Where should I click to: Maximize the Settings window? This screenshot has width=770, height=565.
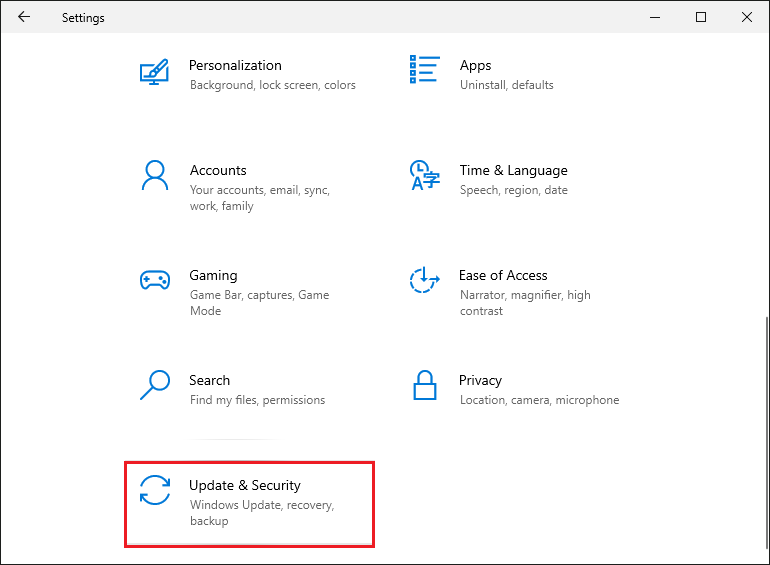pos(701,17)
